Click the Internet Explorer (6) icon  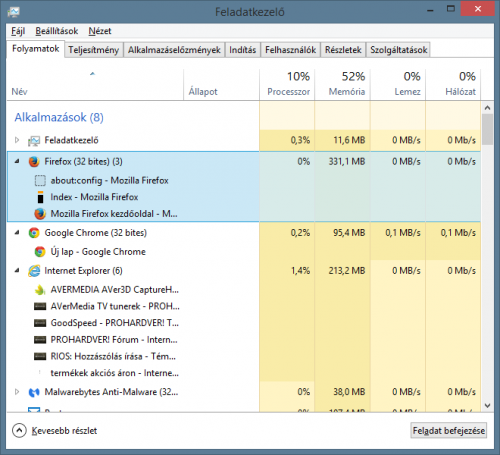click(x=34, y=271)
